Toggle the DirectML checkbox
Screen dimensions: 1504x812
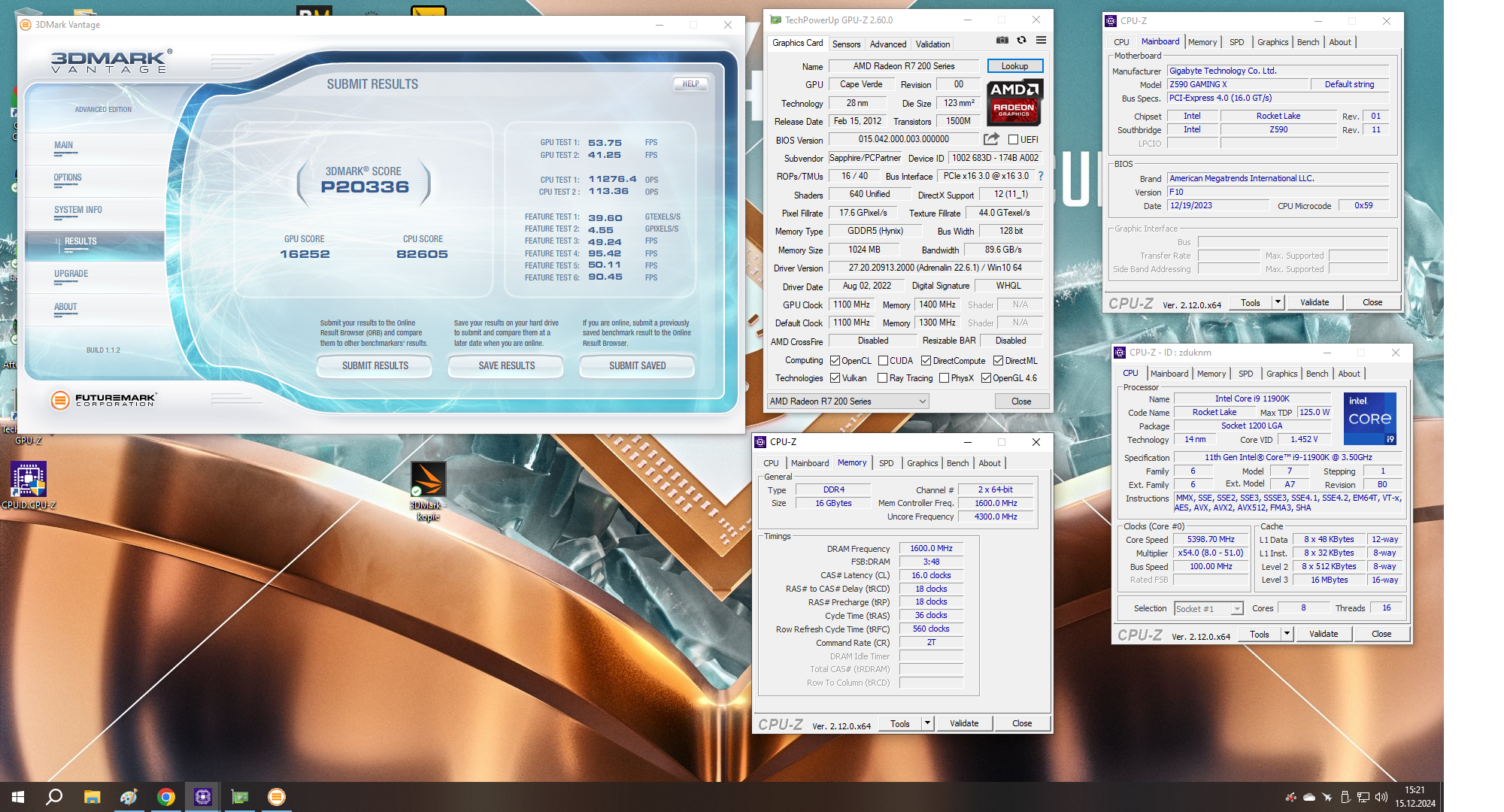[x=998, y=361]
